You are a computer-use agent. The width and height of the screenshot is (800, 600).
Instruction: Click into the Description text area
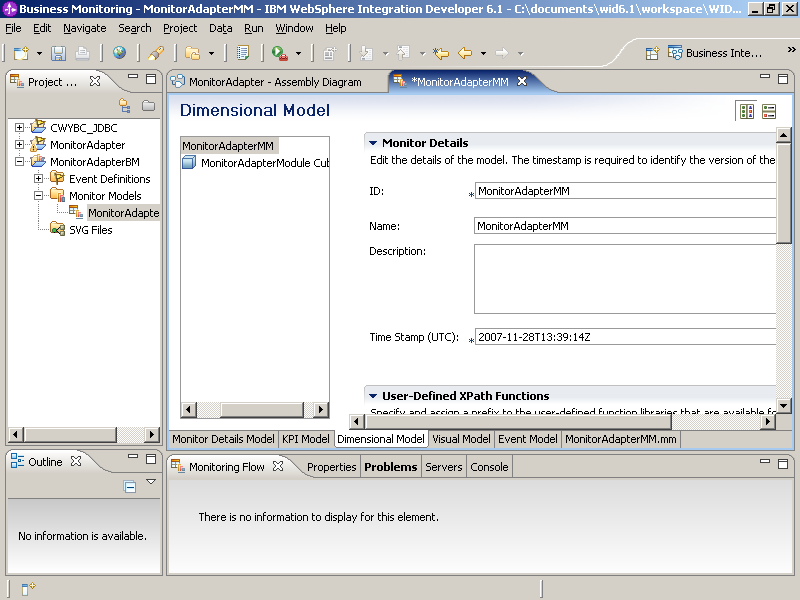coord(625,279)
